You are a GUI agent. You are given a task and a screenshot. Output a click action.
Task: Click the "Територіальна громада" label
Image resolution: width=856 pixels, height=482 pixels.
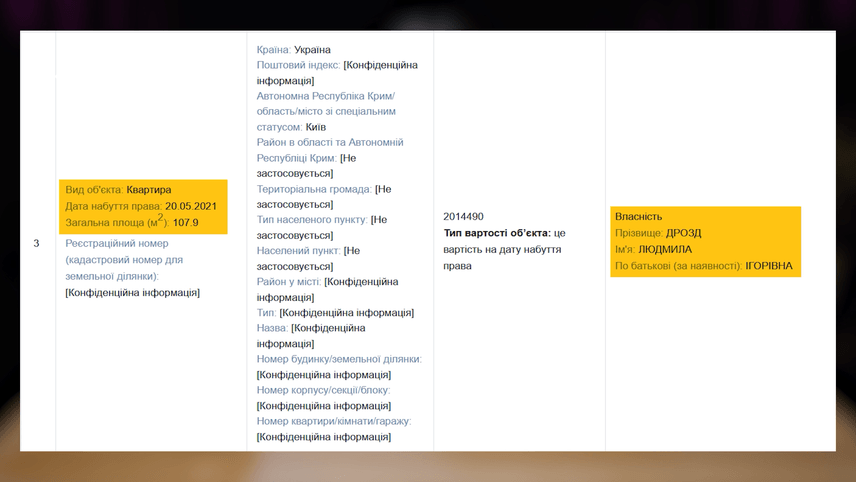314,189
